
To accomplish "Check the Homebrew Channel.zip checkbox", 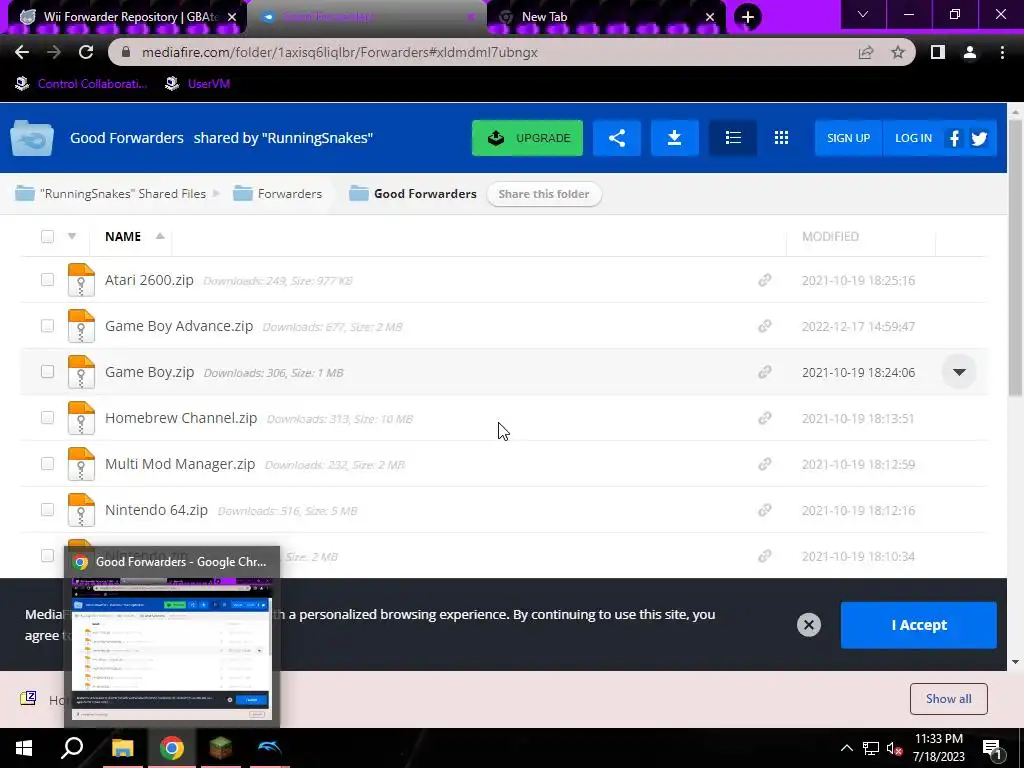I will [47, 417].
